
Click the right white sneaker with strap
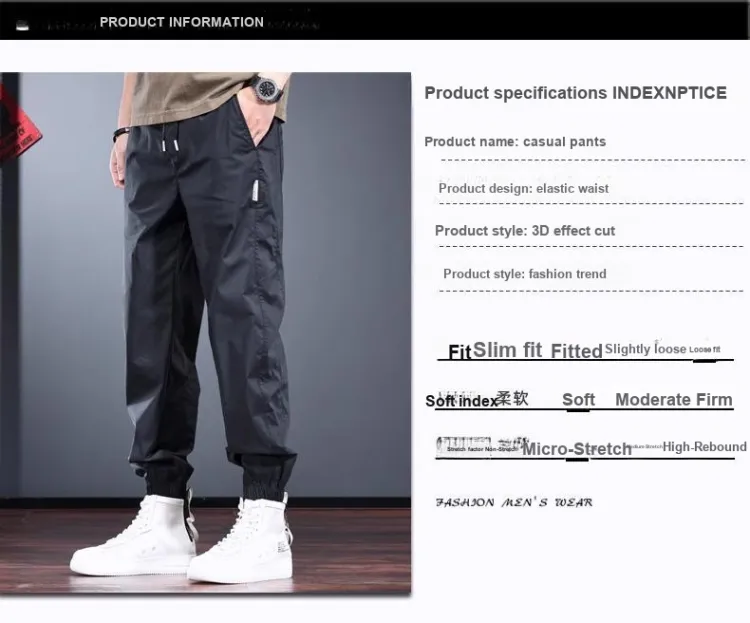pos(241,541)
